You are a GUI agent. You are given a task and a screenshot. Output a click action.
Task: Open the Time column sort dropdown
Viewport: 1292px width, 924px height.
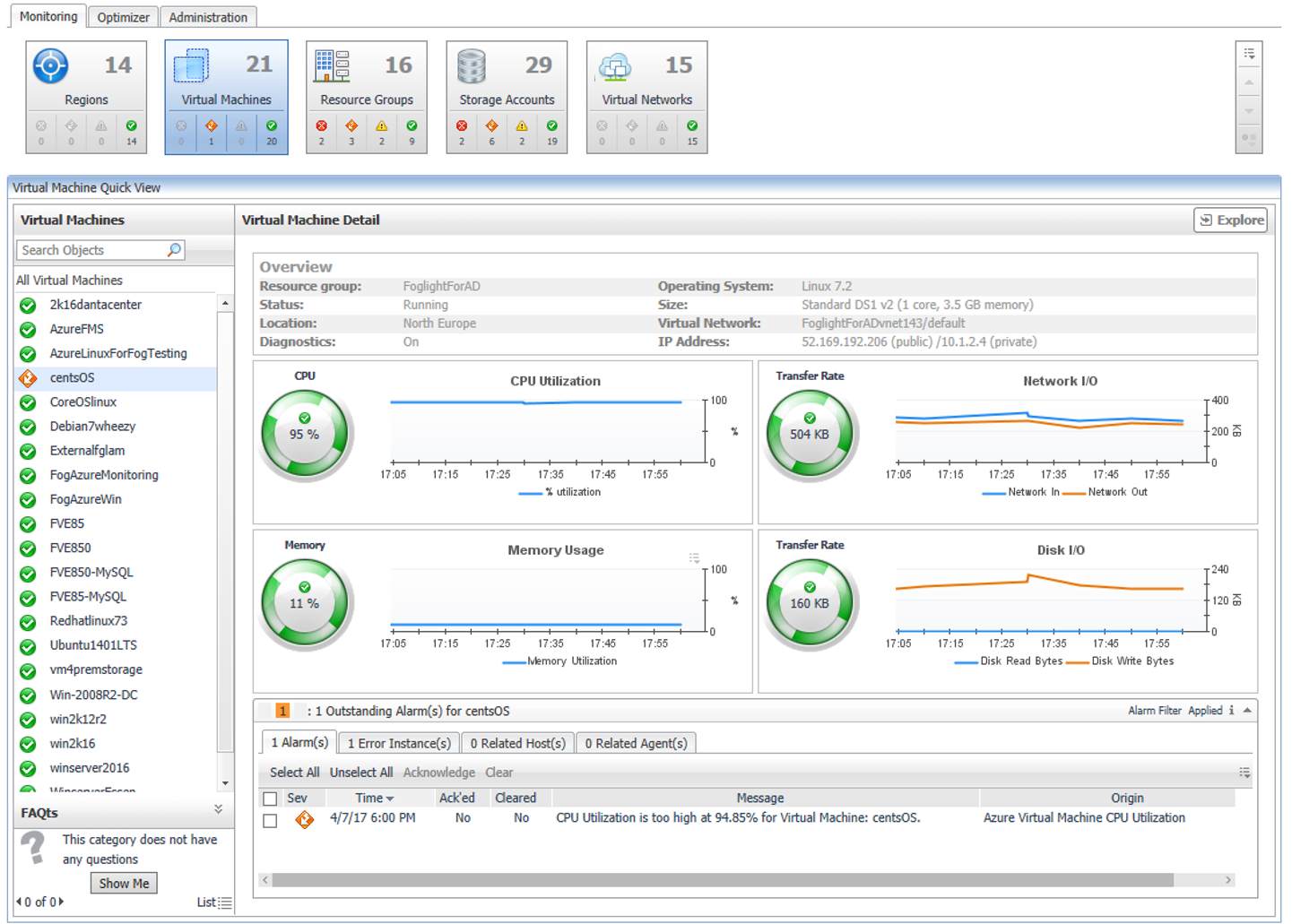390,799
